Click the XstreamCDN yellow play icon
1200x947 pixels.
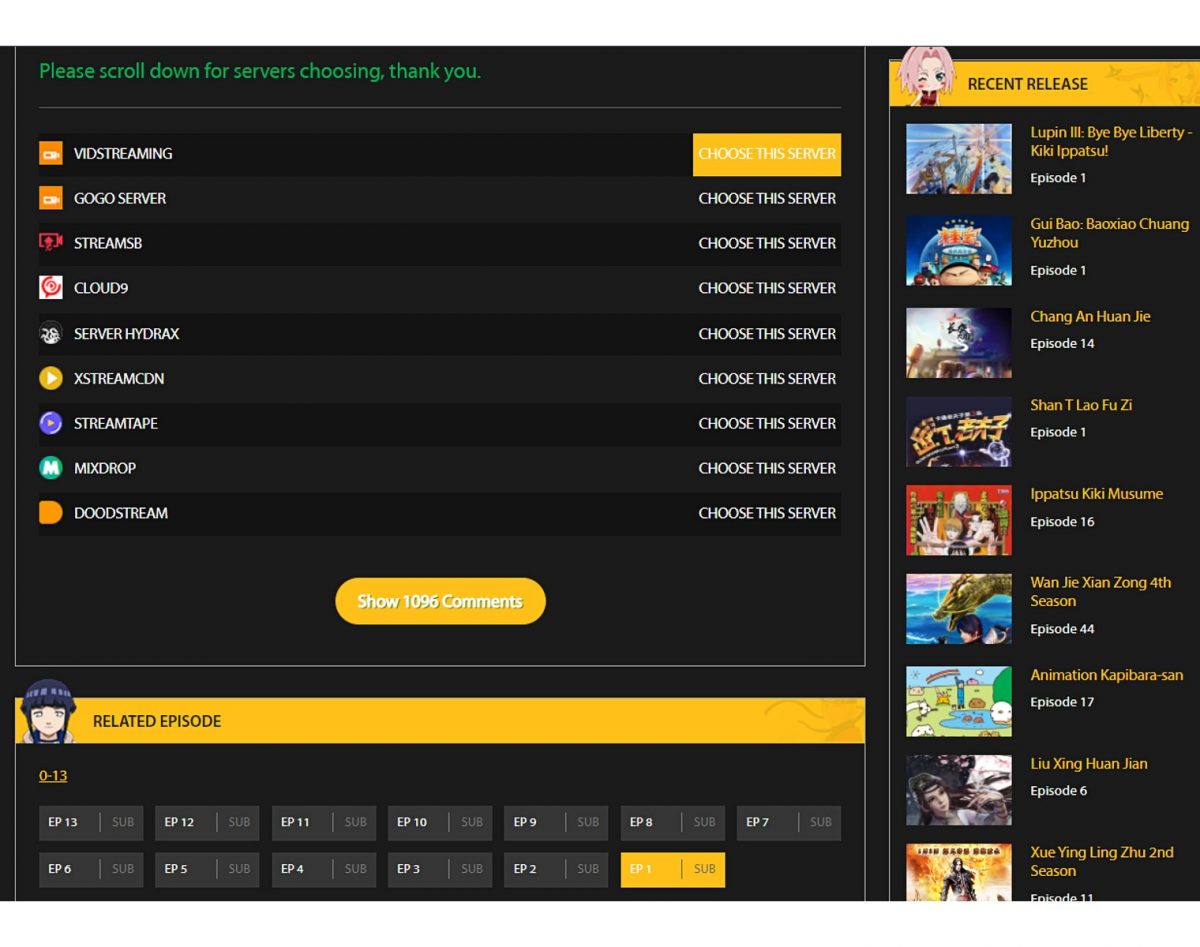(51, 379)
